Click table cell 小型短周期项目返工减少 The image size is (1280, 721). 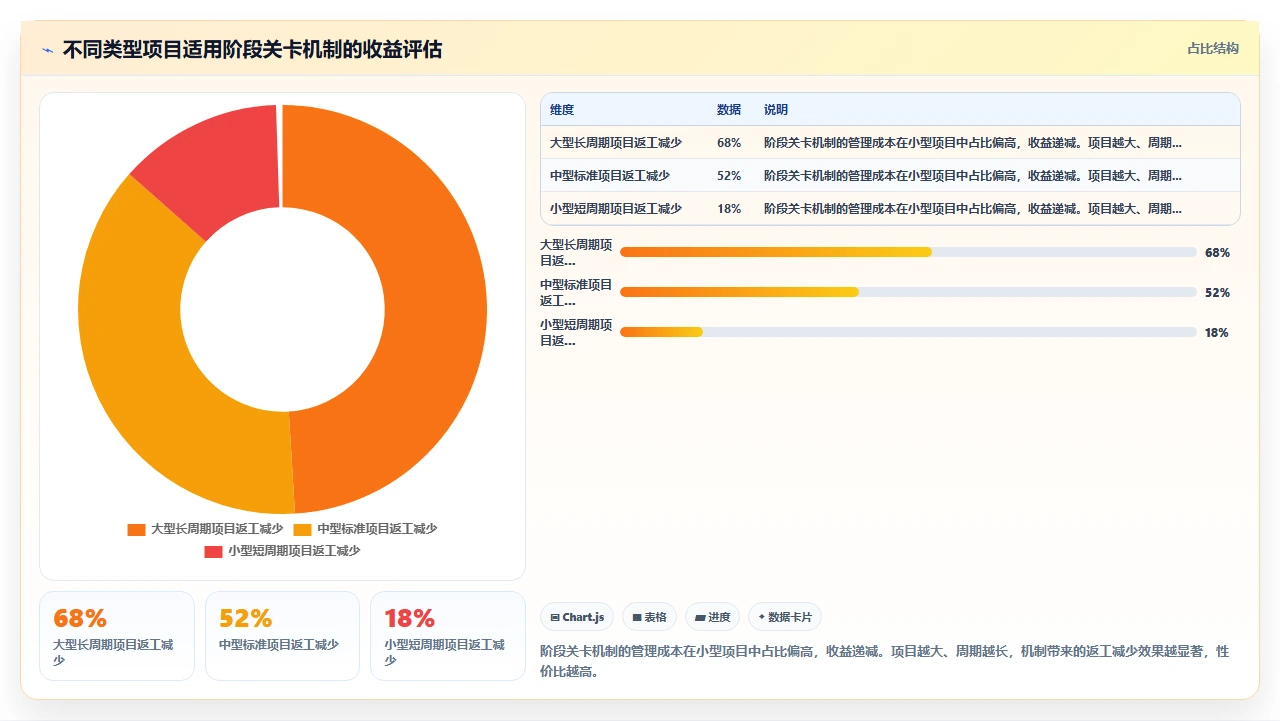[x=616, y=209]
